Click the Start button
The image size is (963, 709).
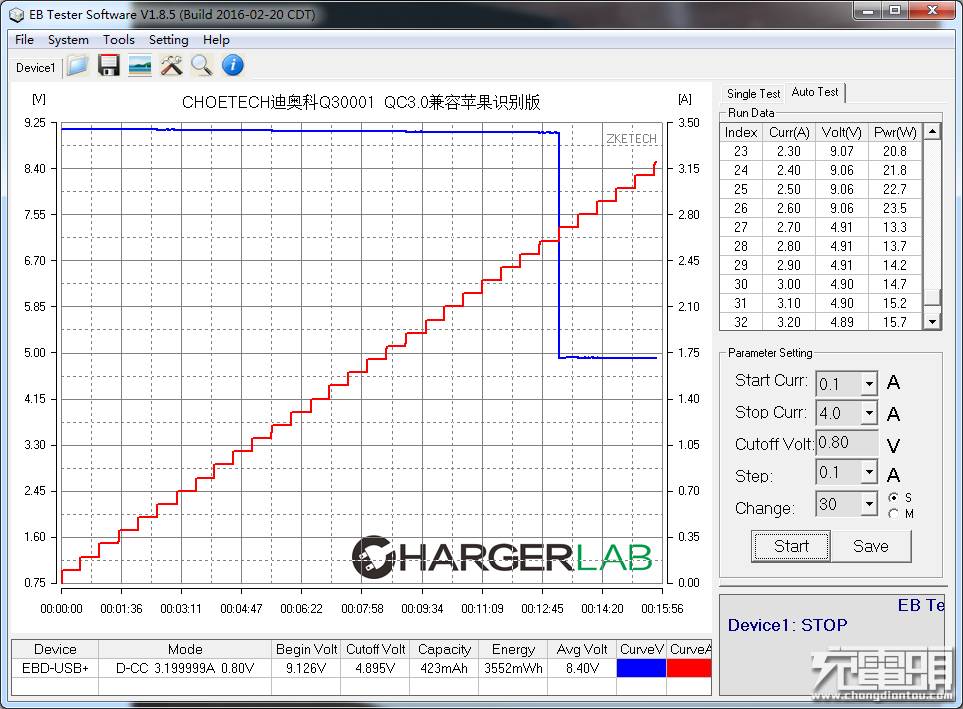point(791,546)
